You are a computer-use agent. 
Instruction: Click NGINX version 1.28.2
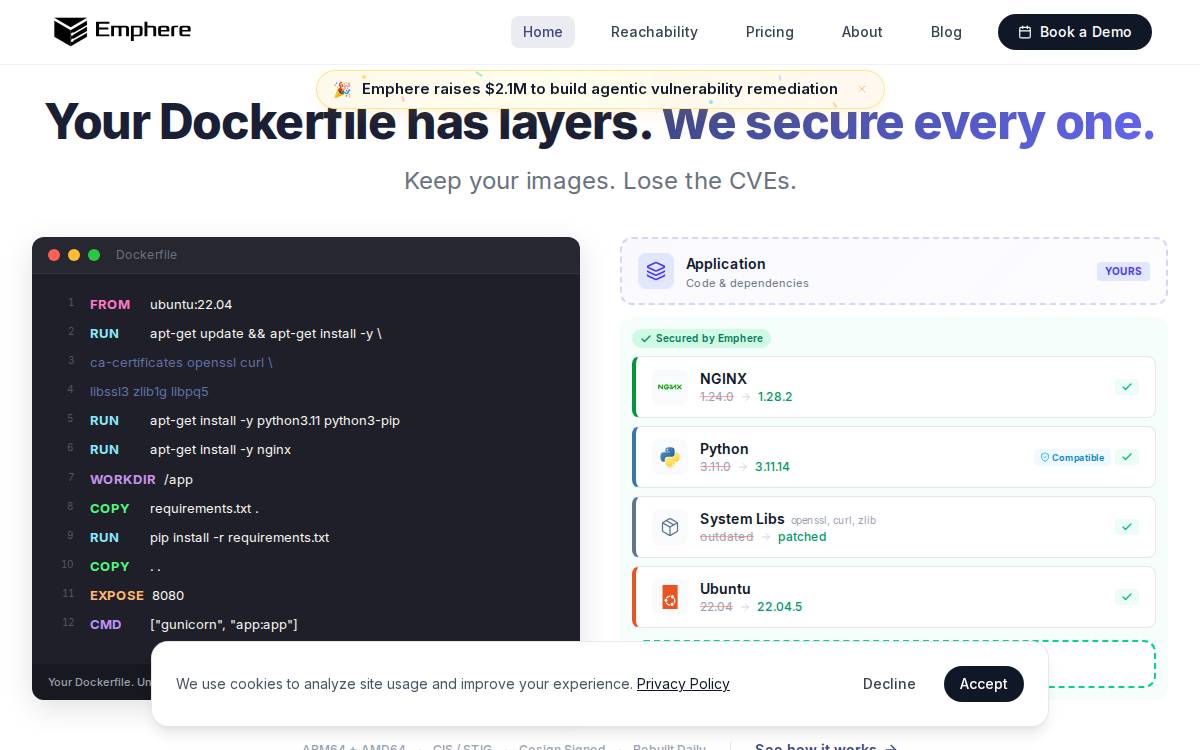point(775,397)
